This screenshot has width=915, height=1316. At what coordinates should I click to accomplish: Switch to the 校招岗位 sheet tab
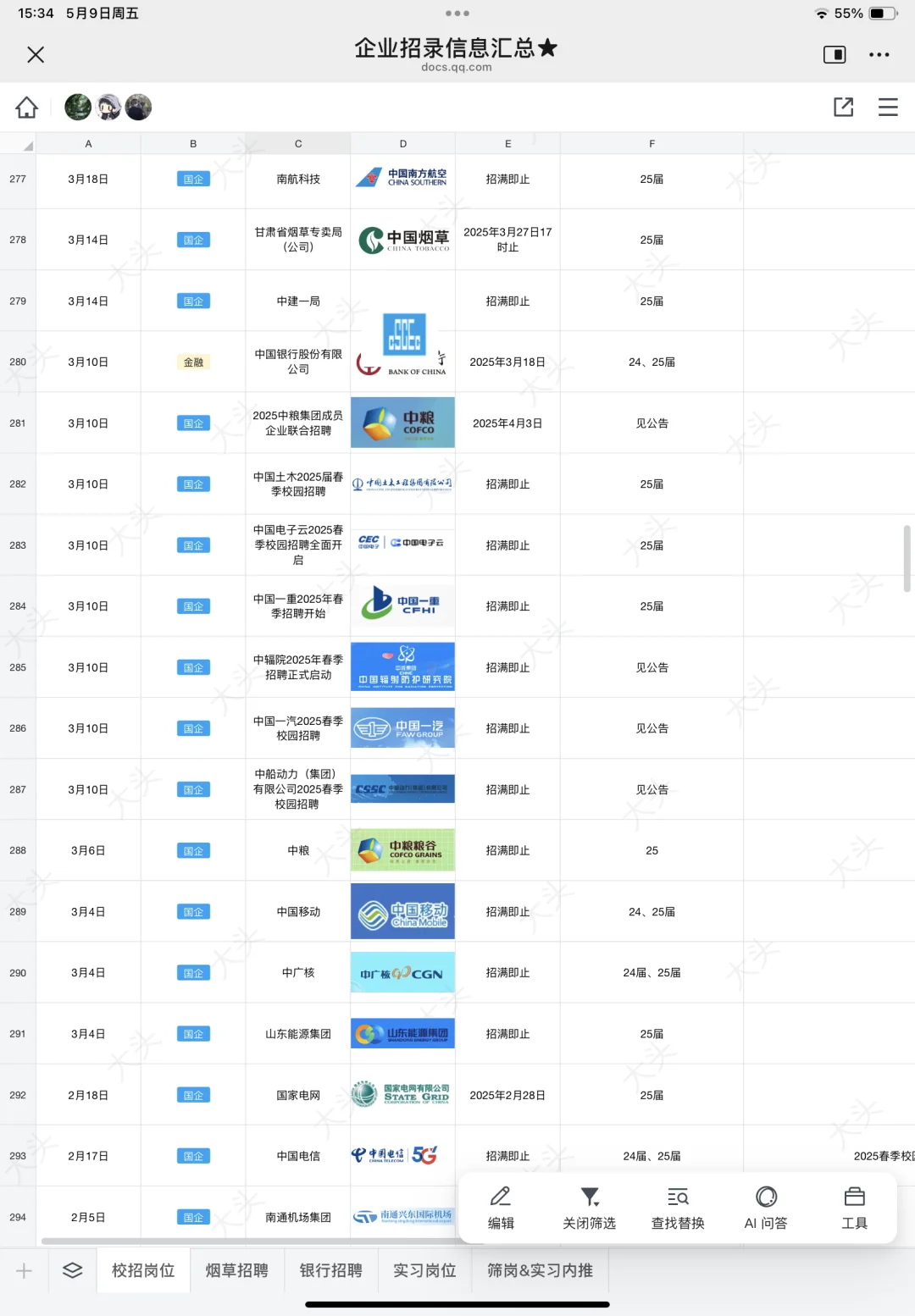pyautogui.click(x=143, y=1270)
